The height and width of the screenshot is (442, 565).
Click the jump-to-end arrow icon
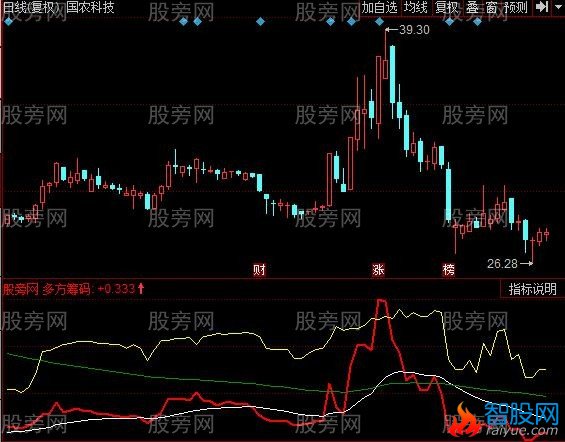(541, 7)
